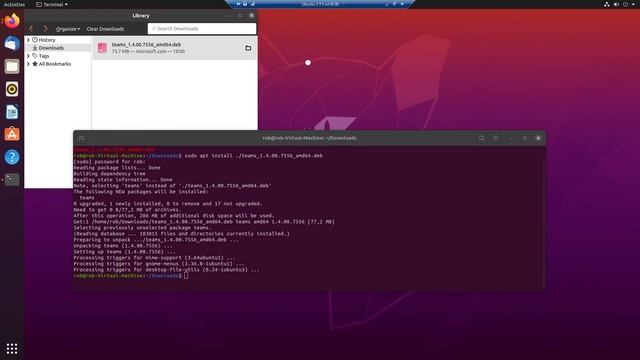Close the terminal window
640x360 pixels.
538,138
